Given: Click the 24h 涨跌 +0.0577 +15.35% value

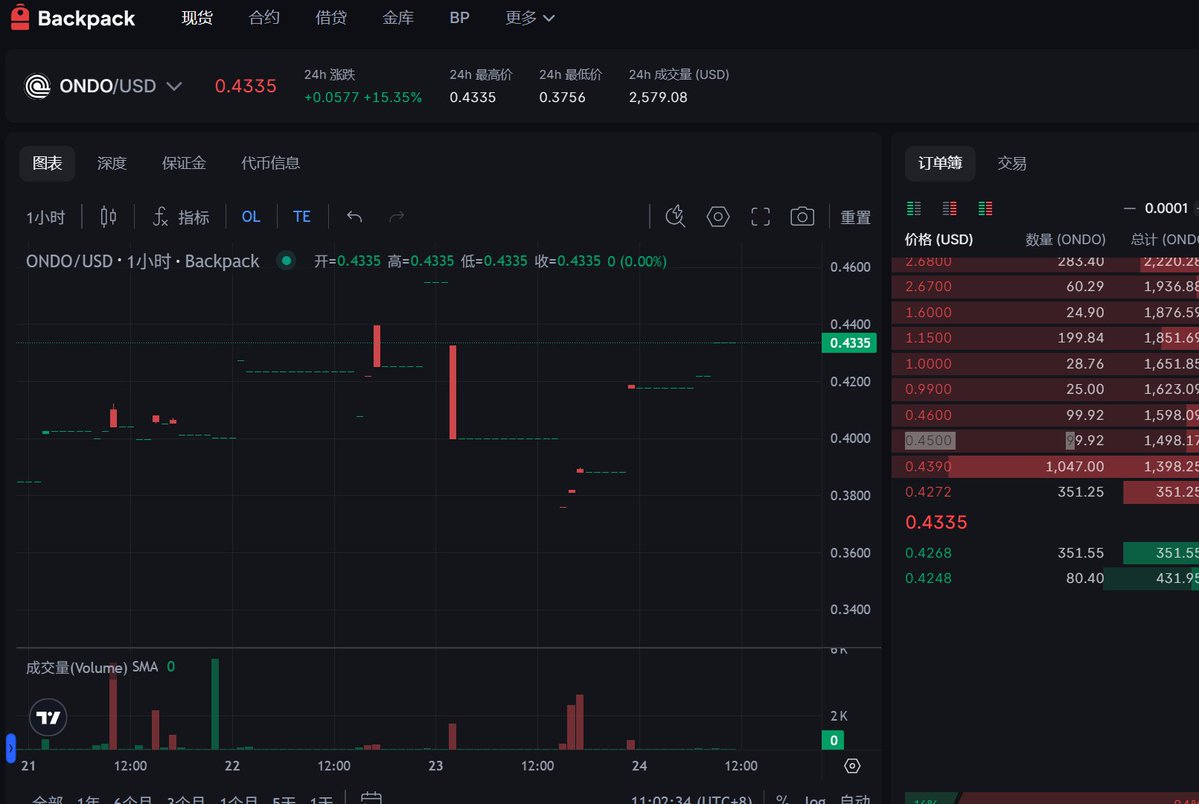Looking at the screenshot, I should [x=362, y=97].
